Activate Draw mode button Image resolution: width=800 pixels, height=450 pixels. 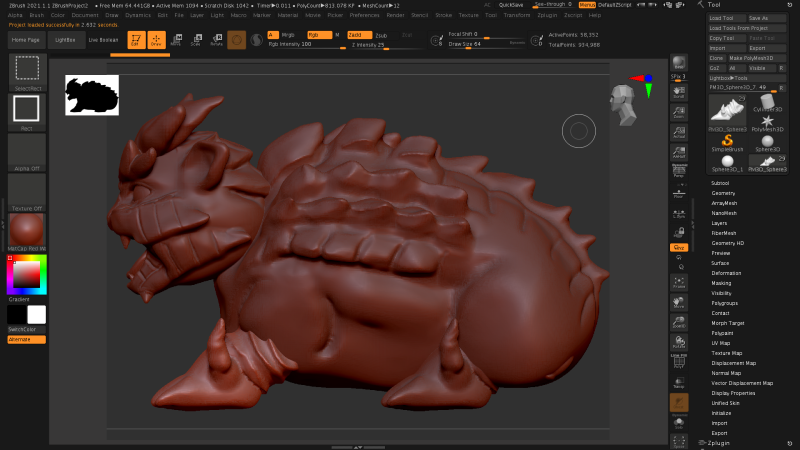click(x=155, y=40)
